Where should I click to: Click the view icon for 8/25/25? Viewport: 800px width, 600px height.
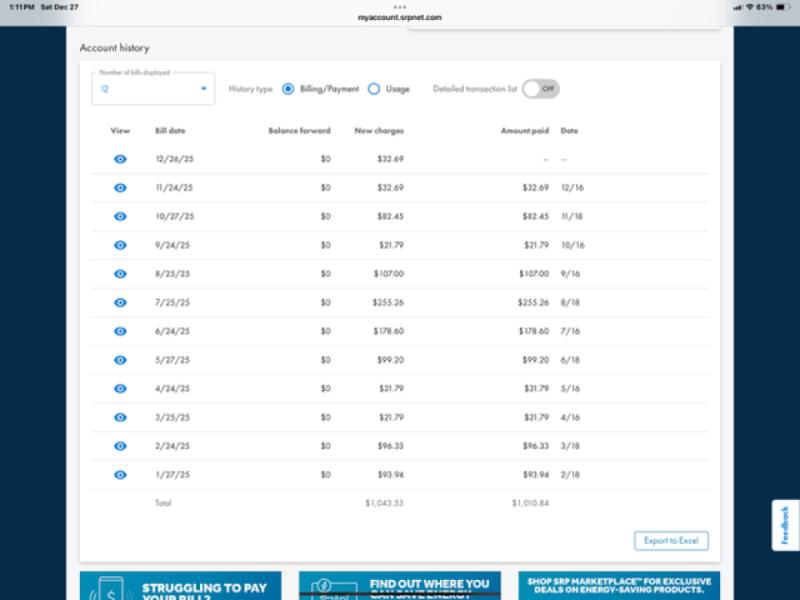[121, 273]
